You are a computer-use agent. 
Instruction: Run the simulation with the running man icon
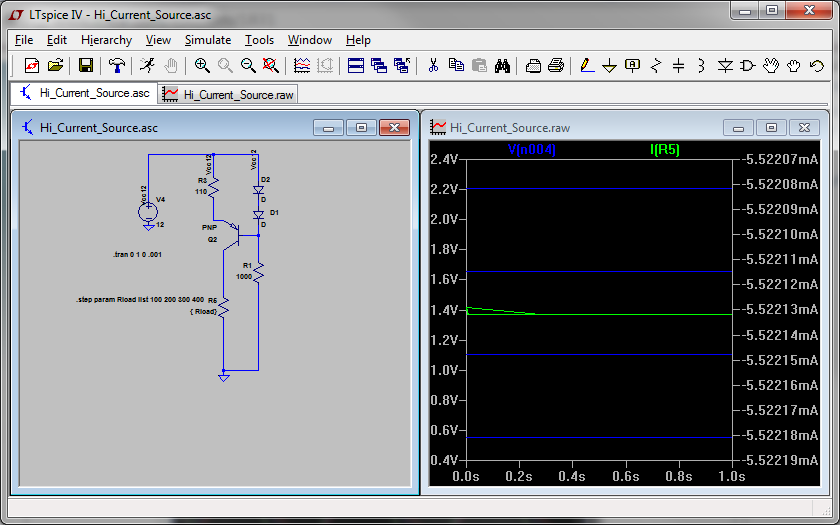click(x=147, y=66)
